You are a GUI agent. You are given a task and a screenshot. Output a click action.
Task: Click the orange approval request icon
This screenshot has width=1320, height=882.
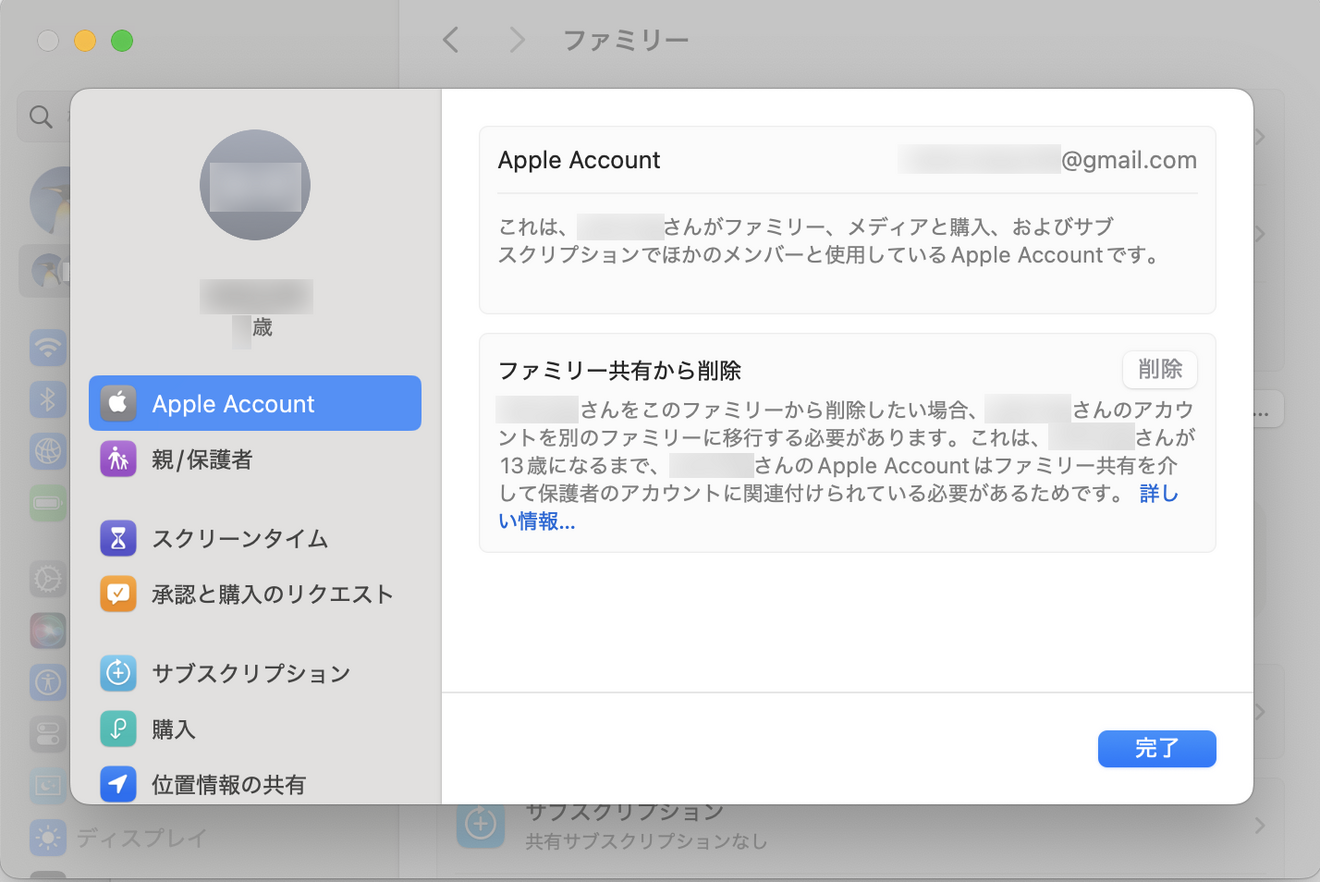coord(118,595)
